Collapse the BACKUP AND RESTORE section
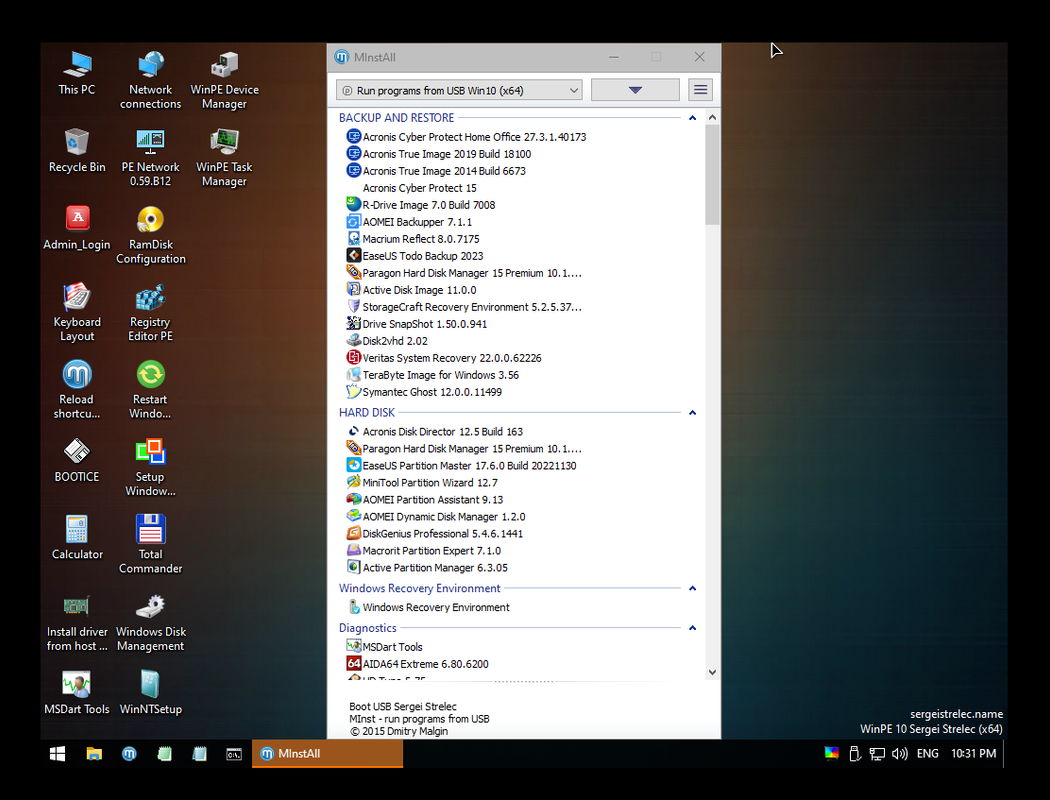 [692, 118]
